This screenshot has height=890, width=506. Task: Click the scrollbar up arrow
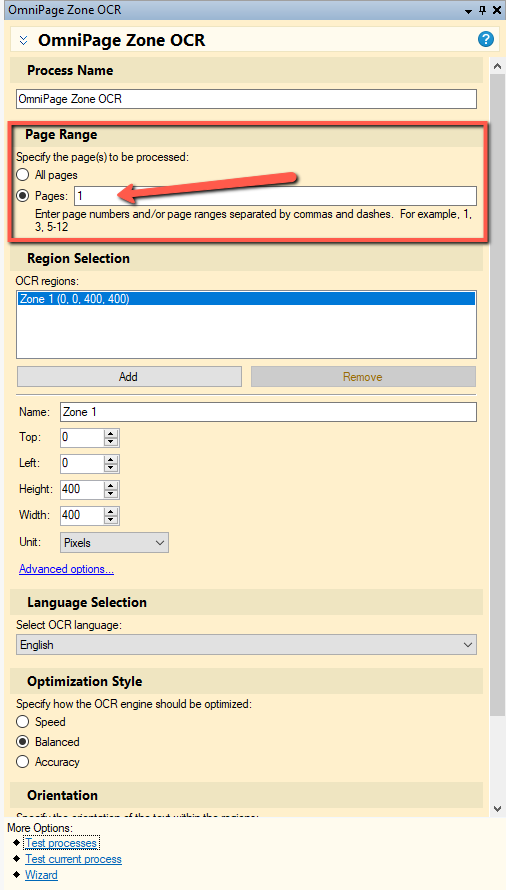[x=497, y=66]
